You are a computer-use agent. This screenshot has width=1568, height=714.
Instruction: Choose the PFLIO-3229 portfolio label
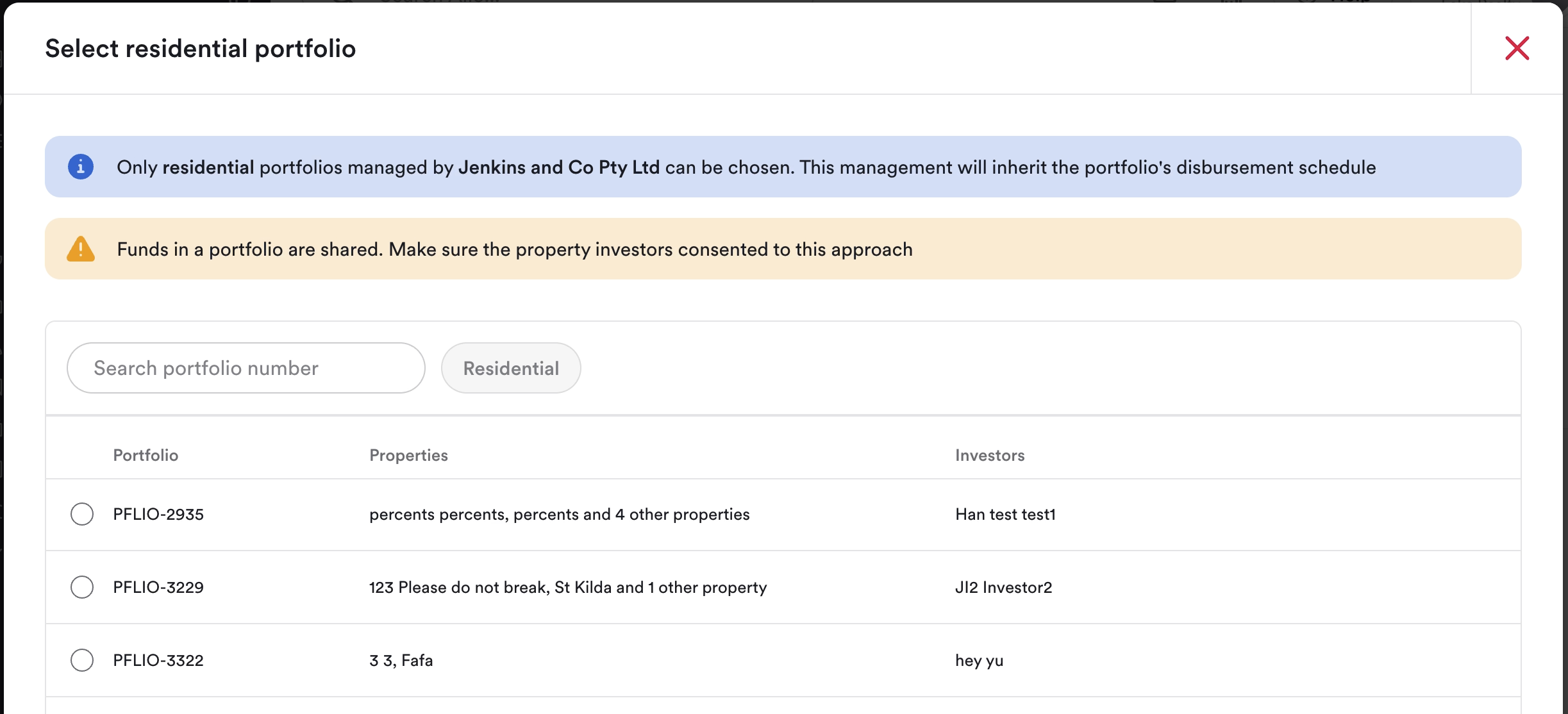click(x=158, y=587)
